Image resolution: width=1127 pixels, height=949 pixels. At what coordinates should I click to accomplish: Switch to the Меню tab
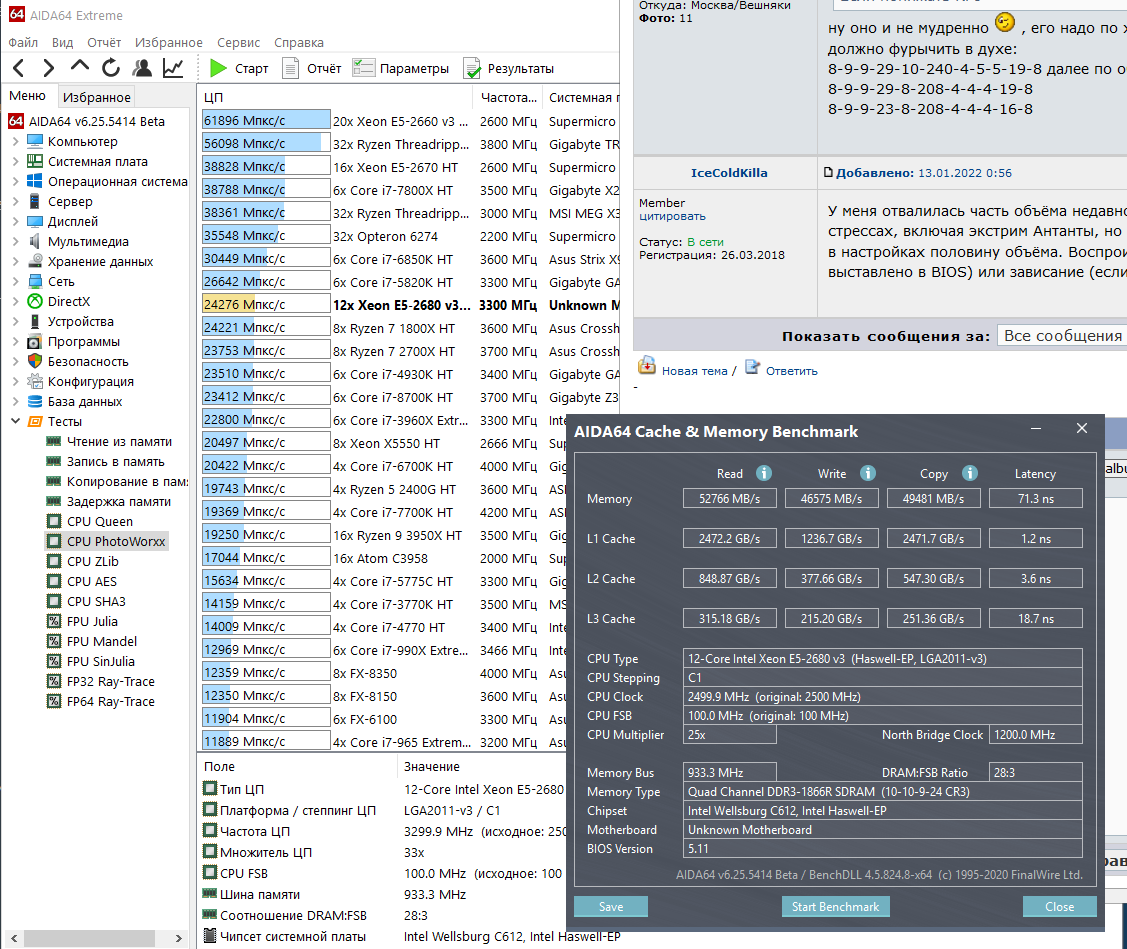[27, 96]
